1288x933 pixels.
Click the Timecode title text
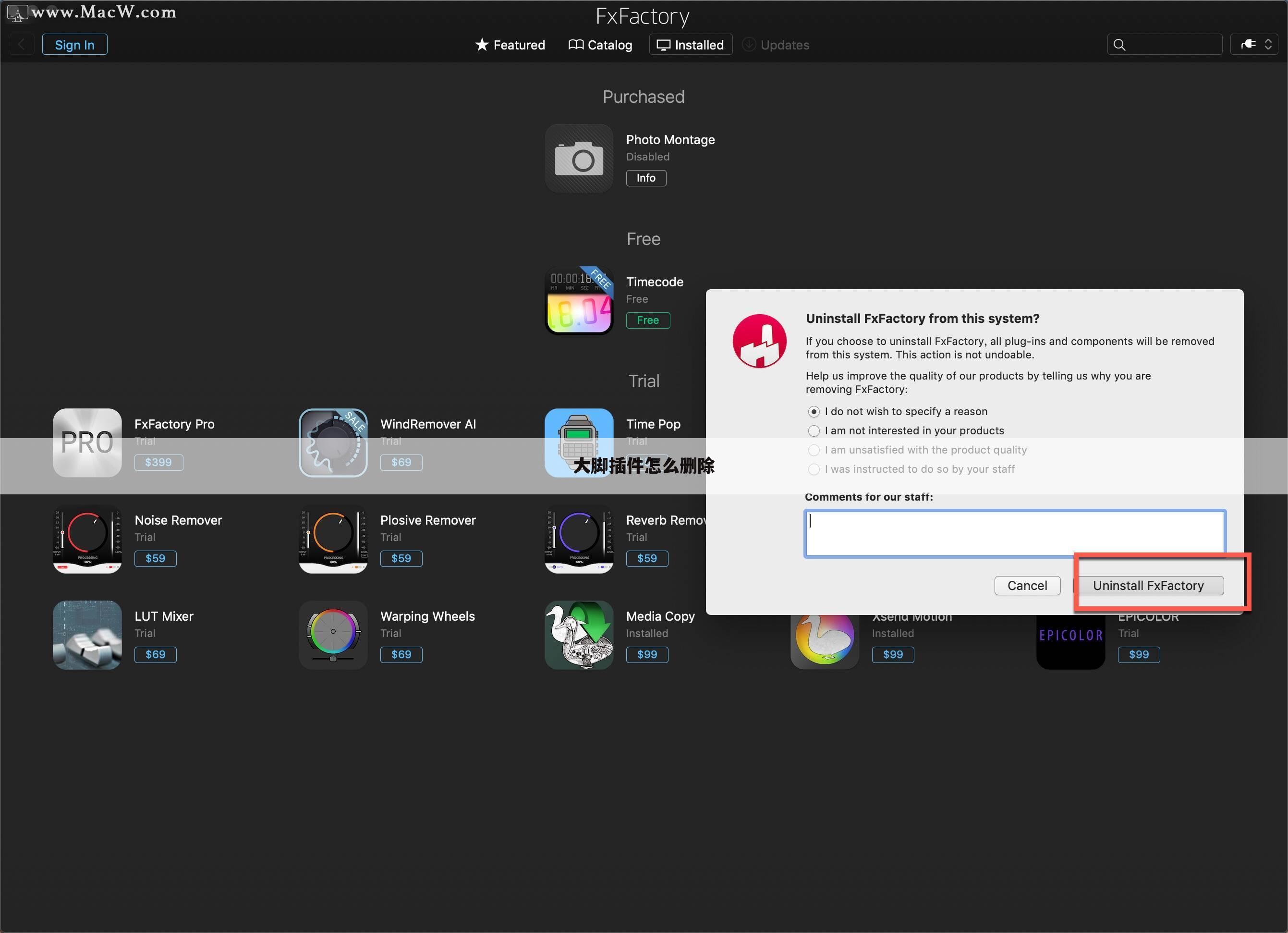pyautogui.click(x=655, y=282)
